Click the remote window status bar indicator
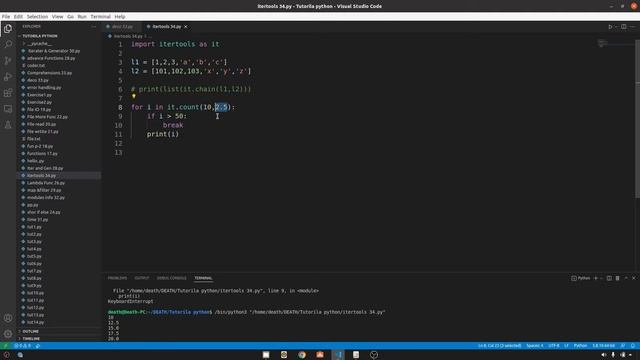 pyautogui.click(x=5, y=346)
